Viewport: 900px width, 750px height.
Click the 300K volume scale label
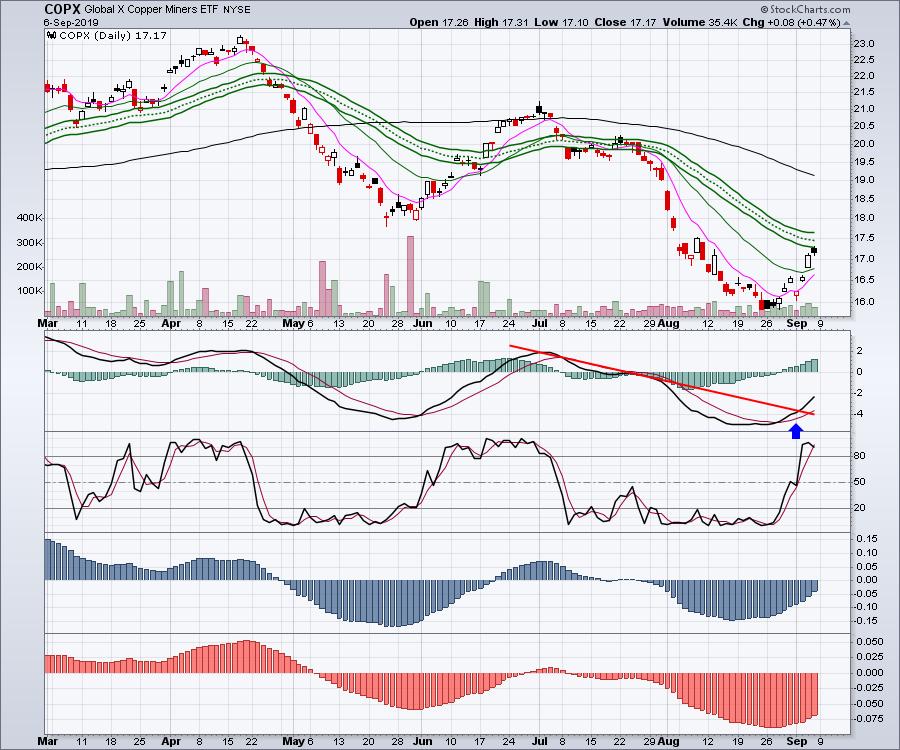(30, 242)
